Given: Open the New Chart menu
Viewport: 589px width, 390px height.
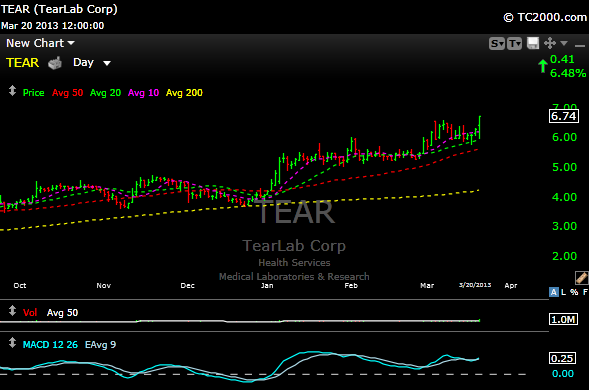Looking at the screenshot, I should tap(40, 43).
